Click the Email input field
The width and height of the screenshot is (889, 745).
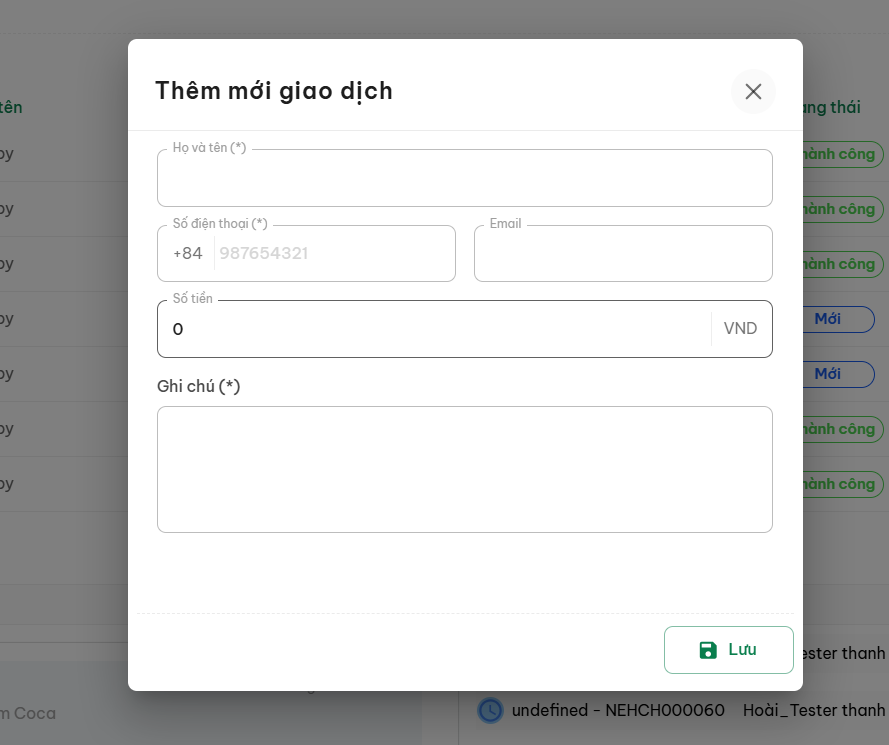click(623, 253)
